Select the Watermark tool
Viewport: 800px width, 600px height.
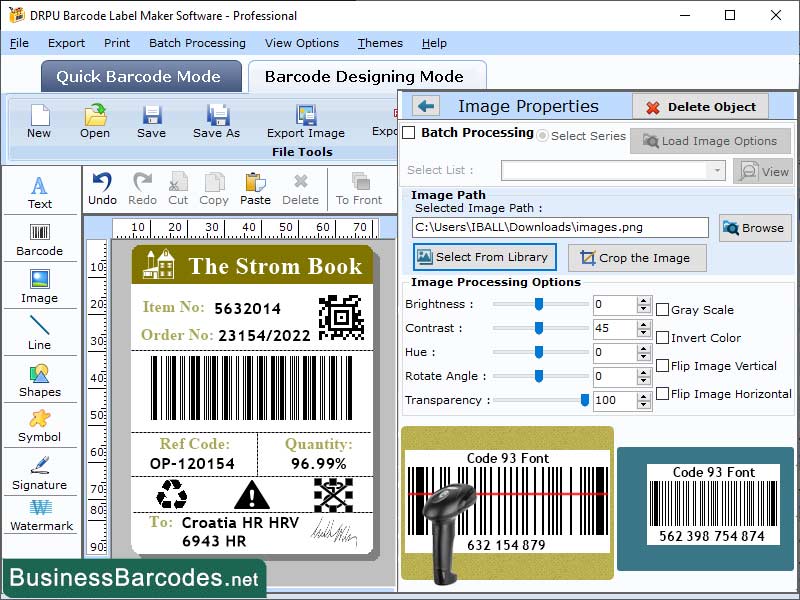pos(41,515)
